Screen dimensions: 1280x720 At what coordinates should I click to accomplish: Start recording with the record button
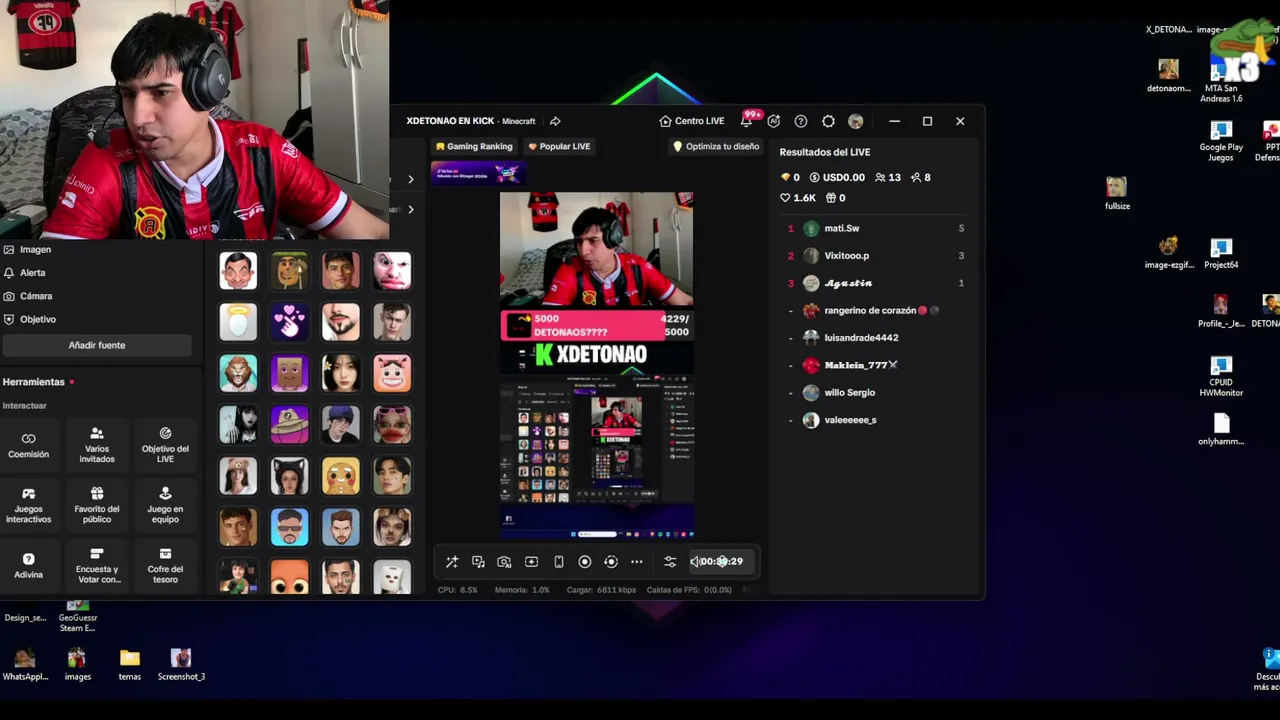585,562
